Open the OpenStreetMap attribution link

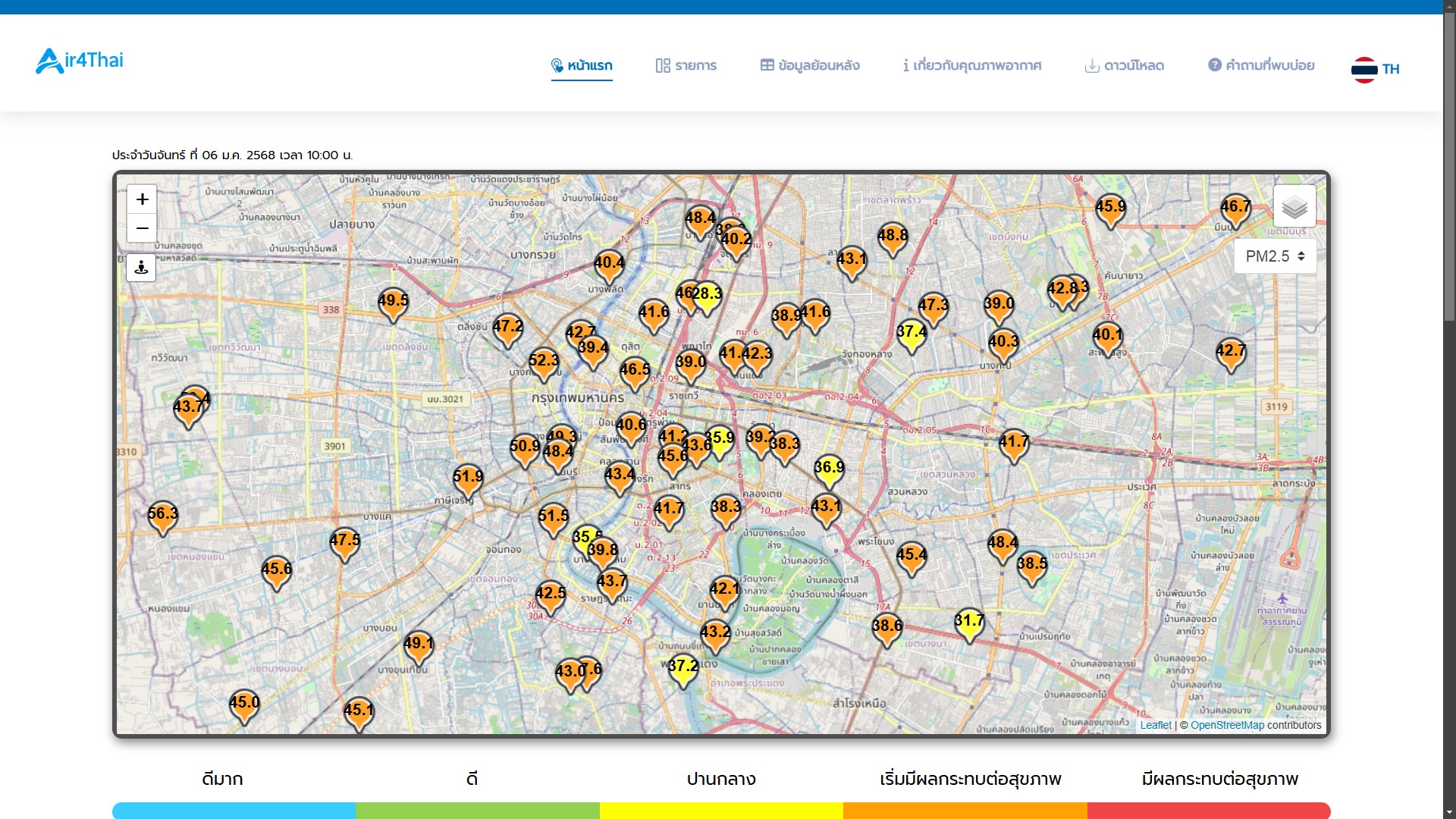(x=1227, y=725)
